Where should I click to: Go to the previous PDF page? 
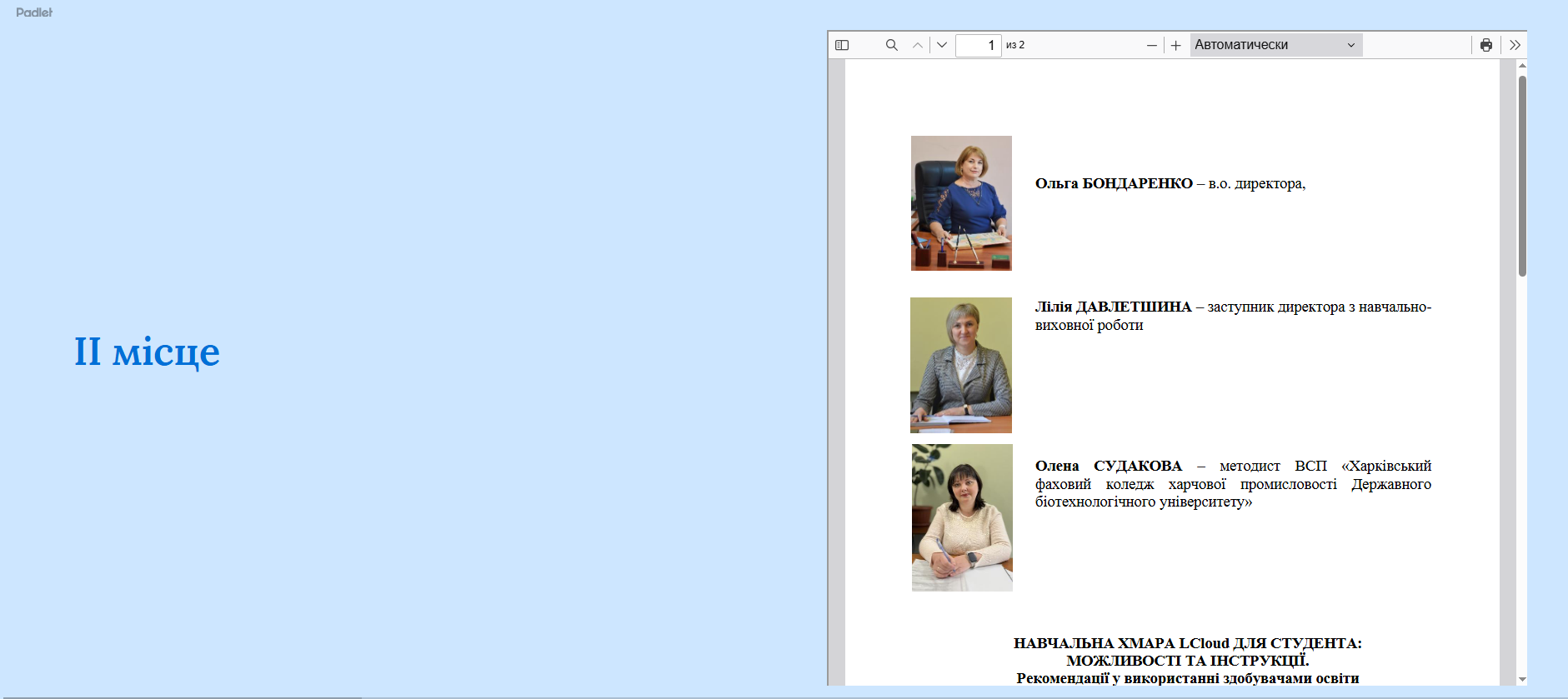point(918,45)
